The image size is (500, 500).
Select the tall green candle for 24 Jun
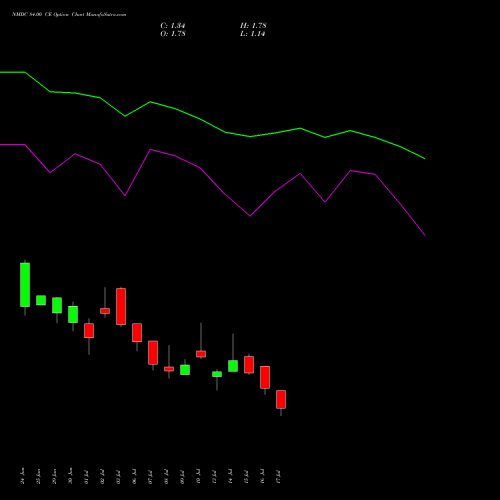tap(25, 285)
